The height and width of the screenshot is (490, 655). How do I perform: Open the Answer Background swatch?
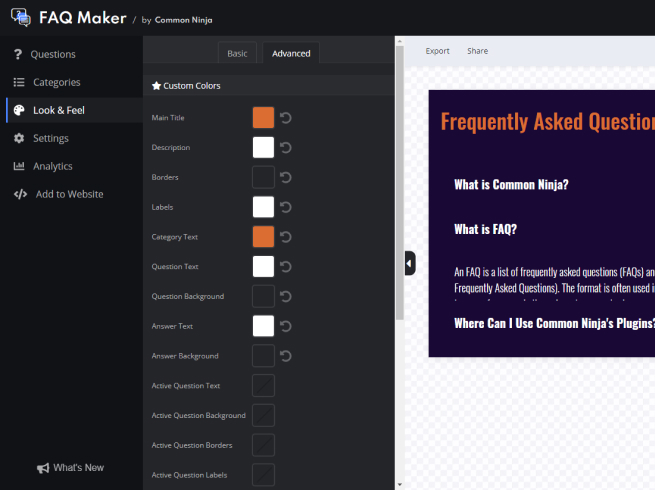click(x=263, y=356)
